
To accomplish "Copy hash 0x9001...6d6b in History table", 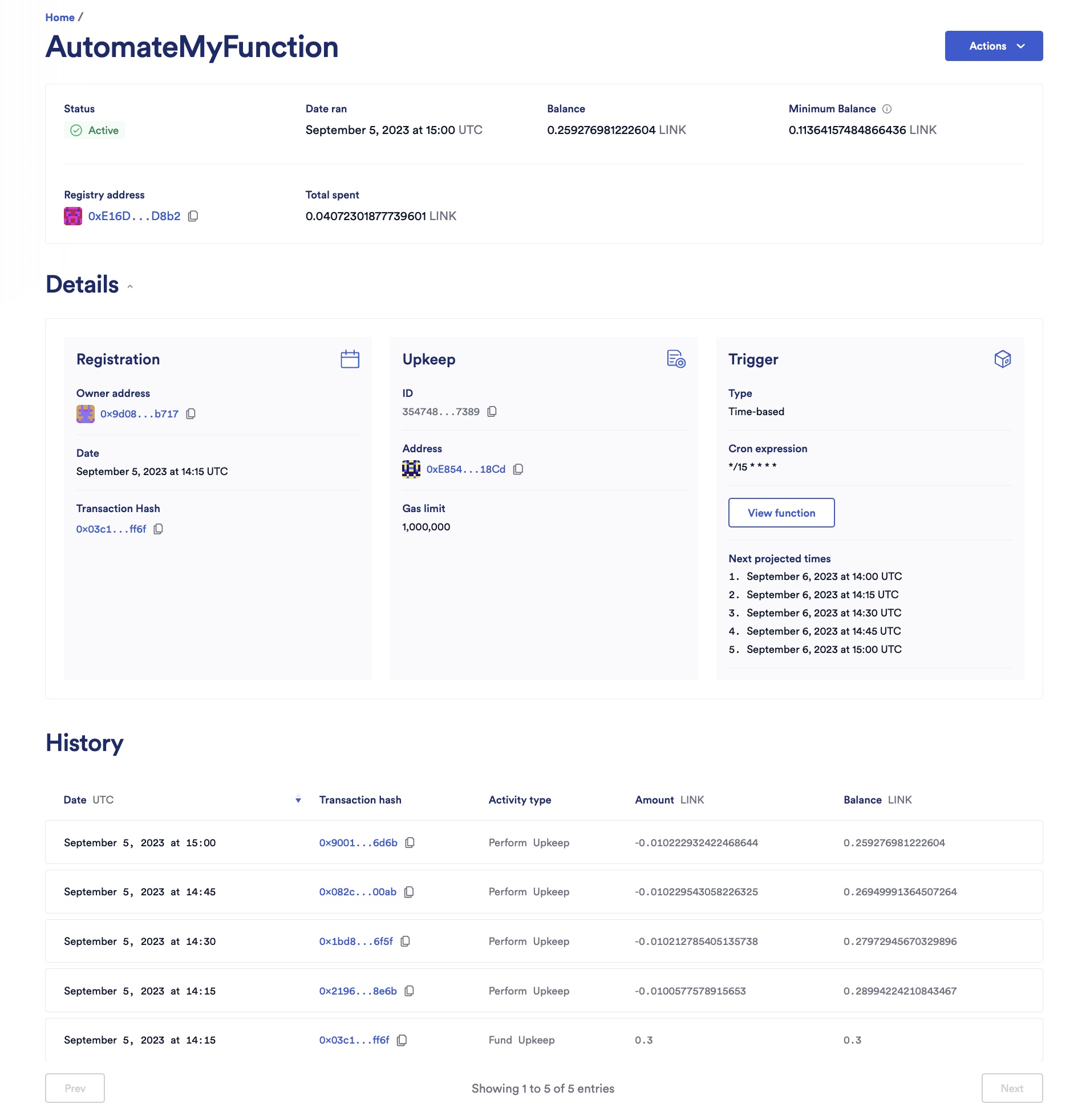I will point(410,843).
